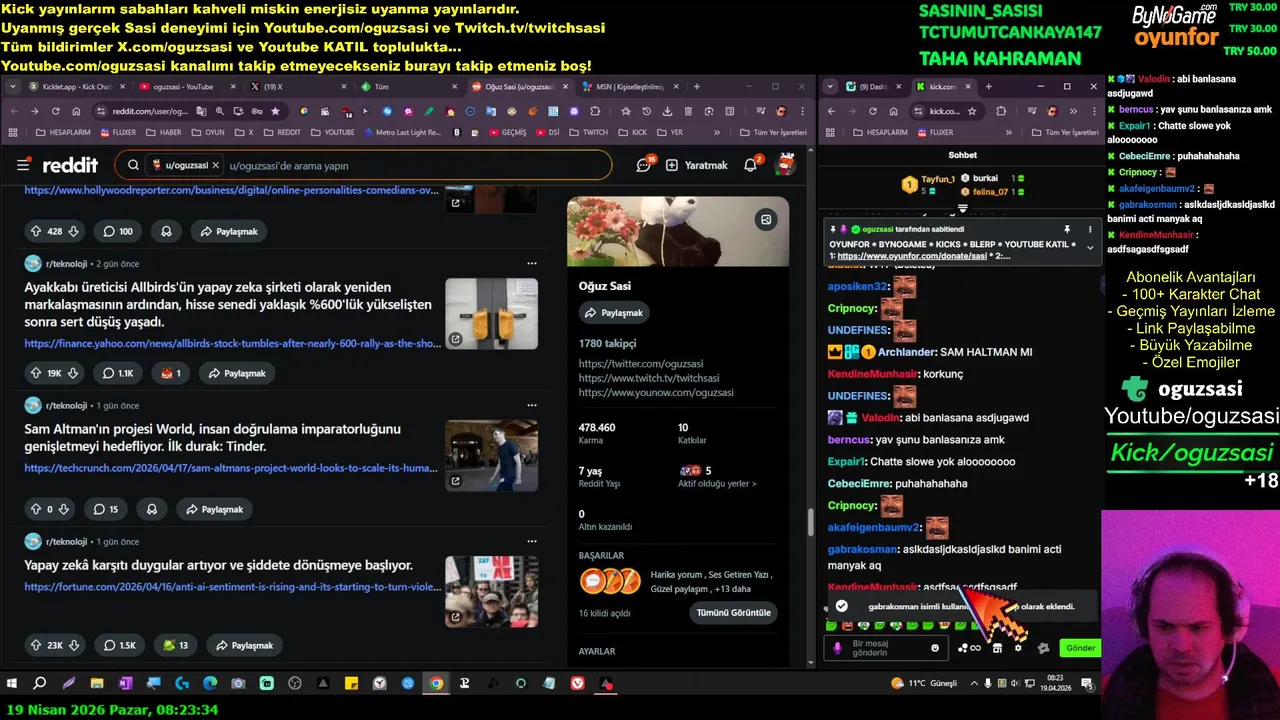The width and height of the screenshot is (1280, 720).
Task: Click the reddit logo
Action: tap(70, 165)
